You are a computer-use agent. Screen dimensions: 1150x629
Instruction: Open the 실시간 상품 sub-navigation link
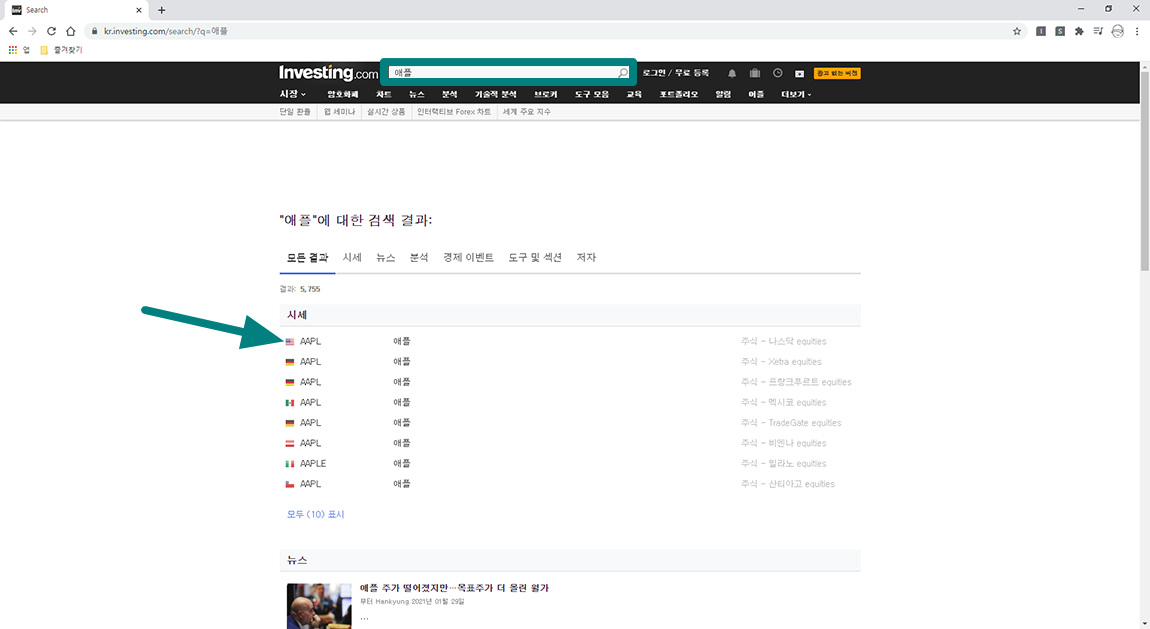click(386, 111)
